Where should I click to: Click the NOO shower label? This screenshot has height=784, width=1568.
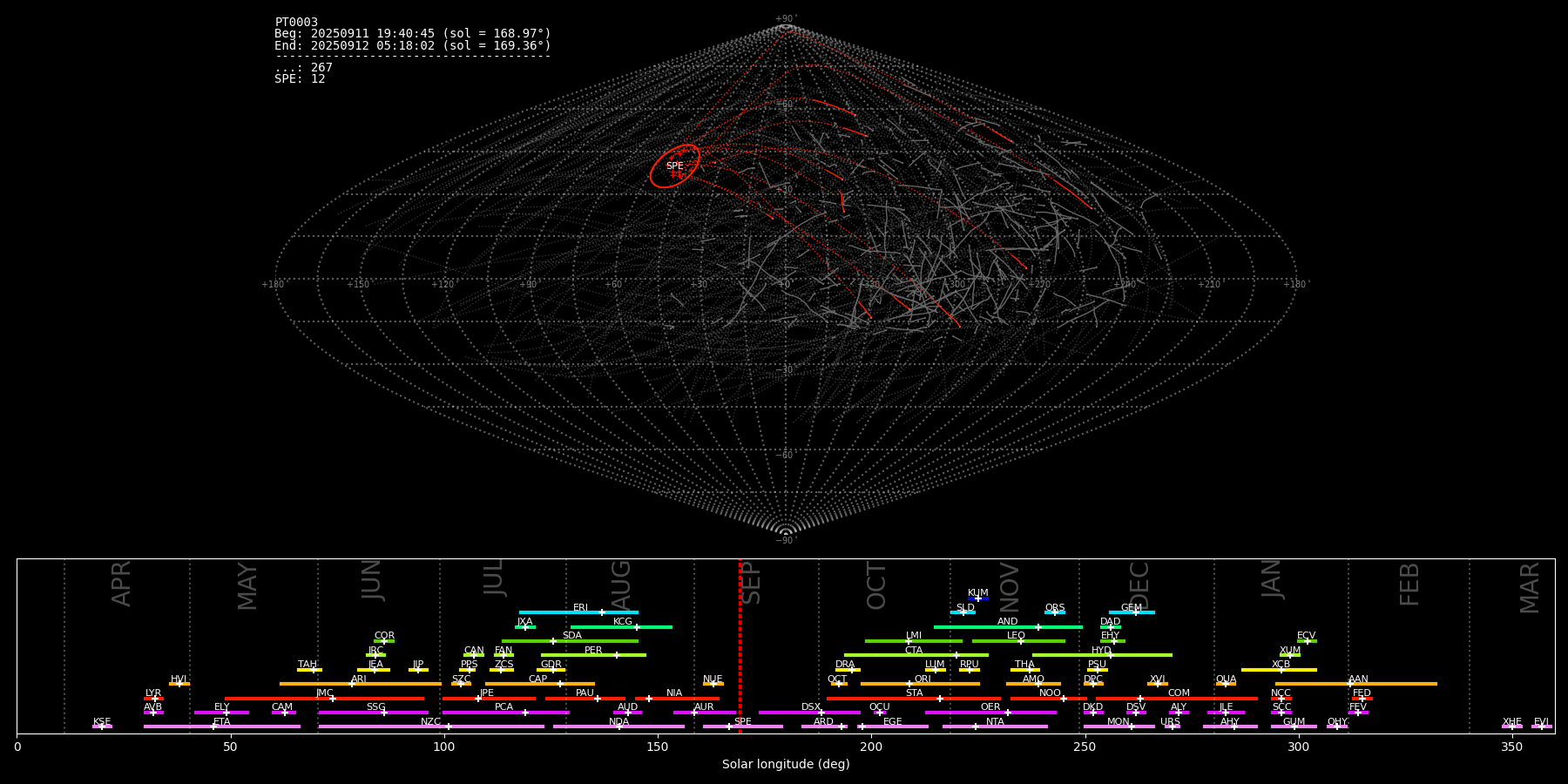click(x=1050, y=693)
